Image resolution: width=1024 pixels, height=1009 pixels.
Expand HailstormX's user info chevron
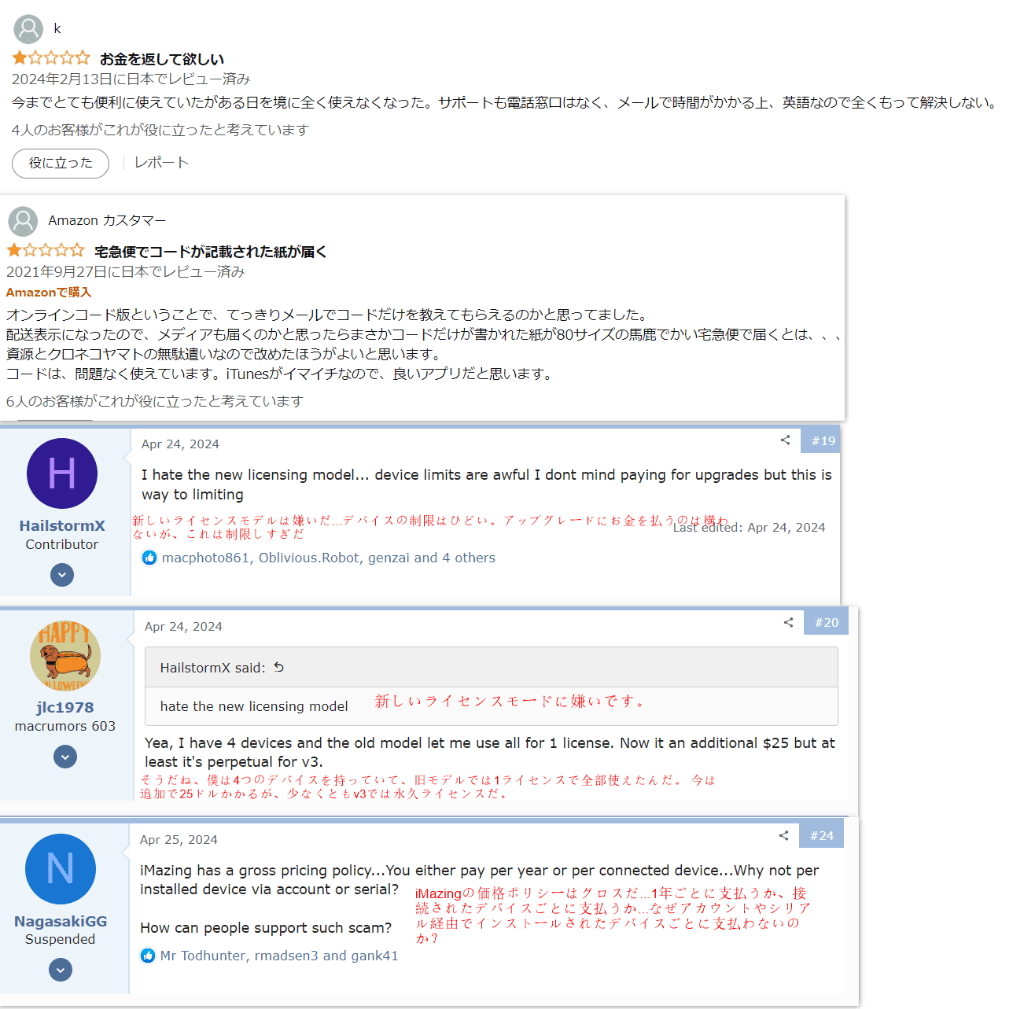(x=62, y=575)
